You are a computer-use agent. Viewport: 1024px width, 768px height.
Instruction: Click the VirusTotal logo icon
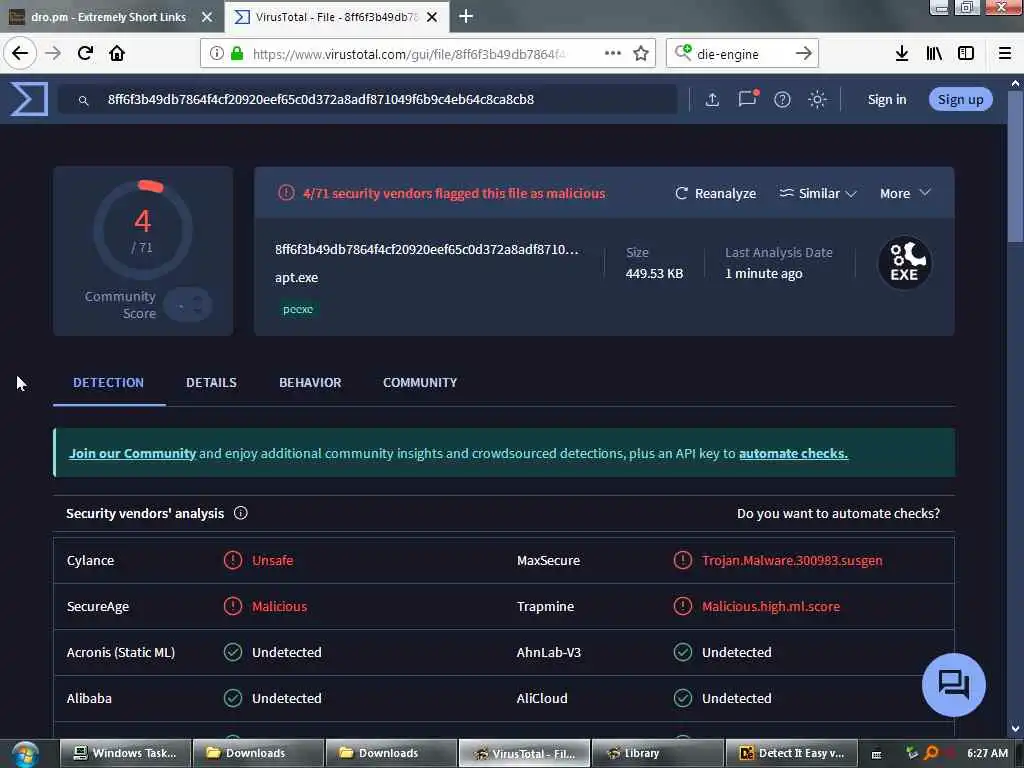[29, 99]
